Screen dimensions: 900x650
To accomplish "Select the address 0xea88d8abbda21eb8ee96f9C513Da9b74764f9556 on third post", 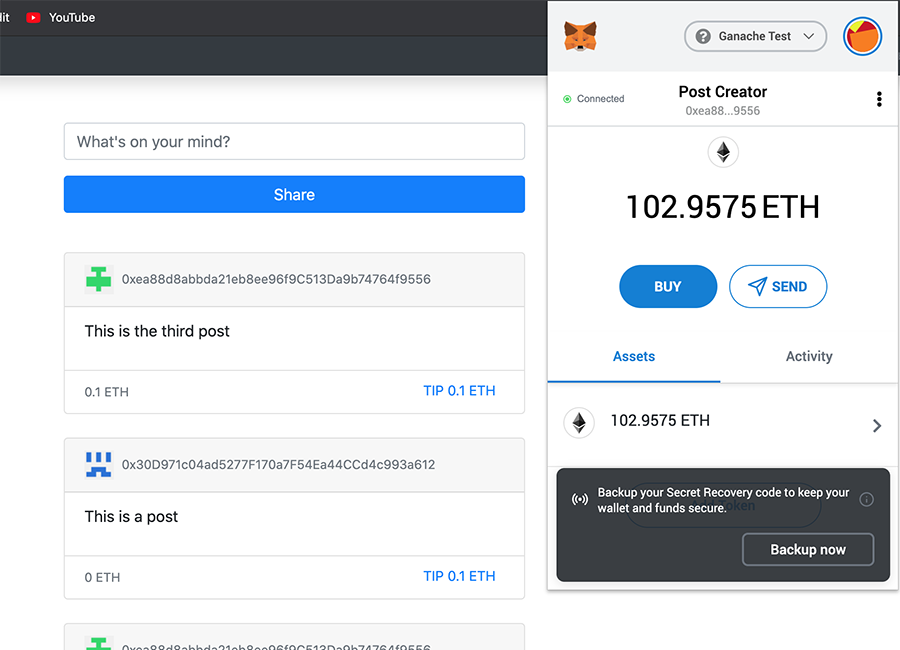I will click(276, 280).
